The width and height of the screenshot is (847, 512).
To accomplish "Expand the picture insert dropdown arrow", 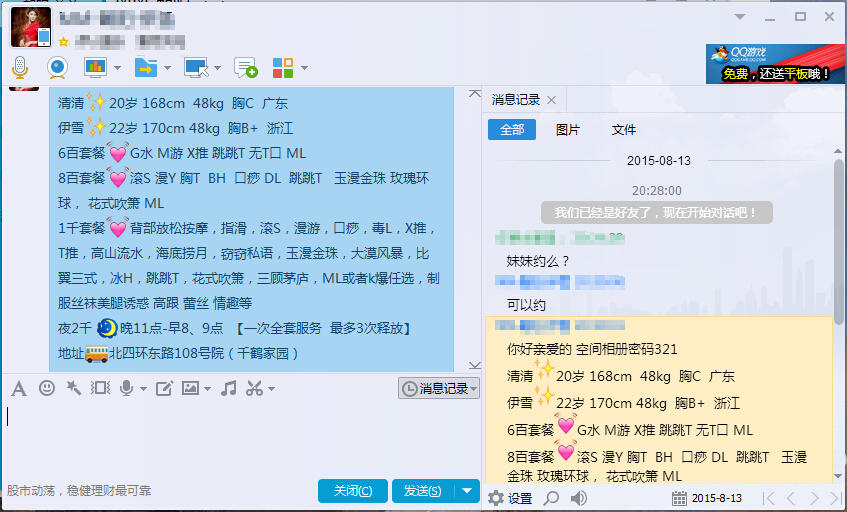I will point(207,388).
